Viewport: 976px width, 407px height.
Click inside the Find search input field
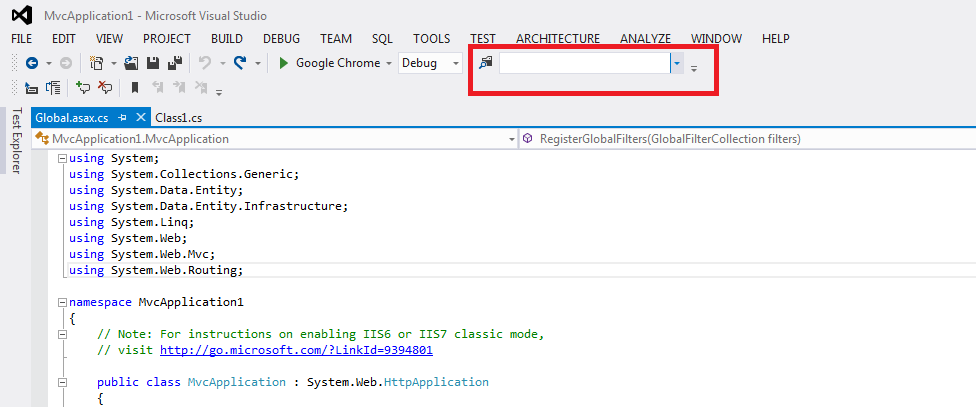coord(584,63)
